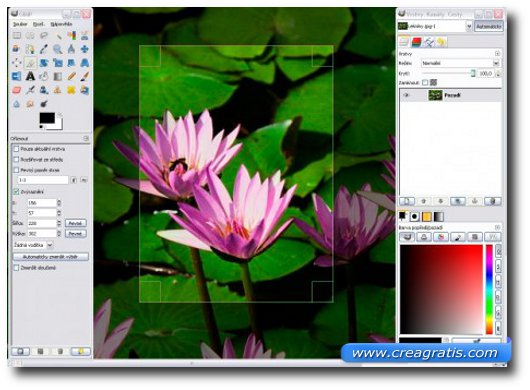530x390 pixels.
Task: Open the Ořezávat tool options panel menu
Action: [x=86, y=139]
